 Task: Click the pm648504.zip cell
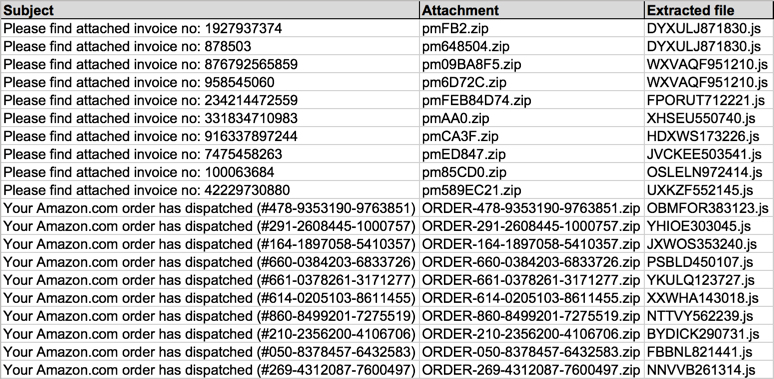click(532, 46)
